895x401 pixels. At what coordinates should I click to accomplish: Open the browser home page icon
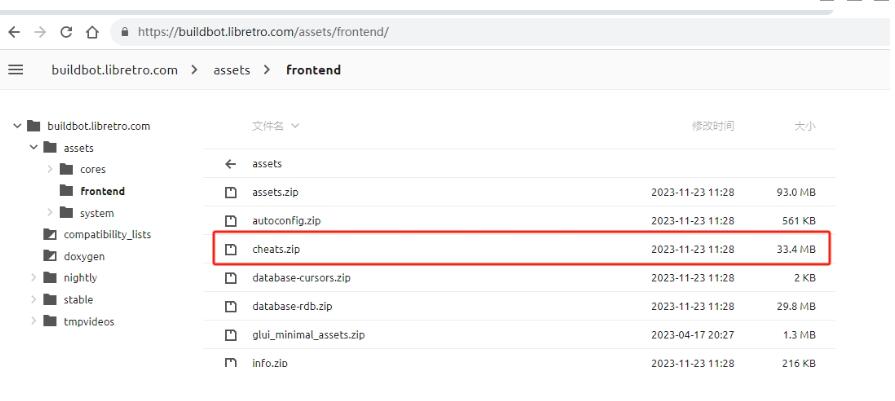92,32
